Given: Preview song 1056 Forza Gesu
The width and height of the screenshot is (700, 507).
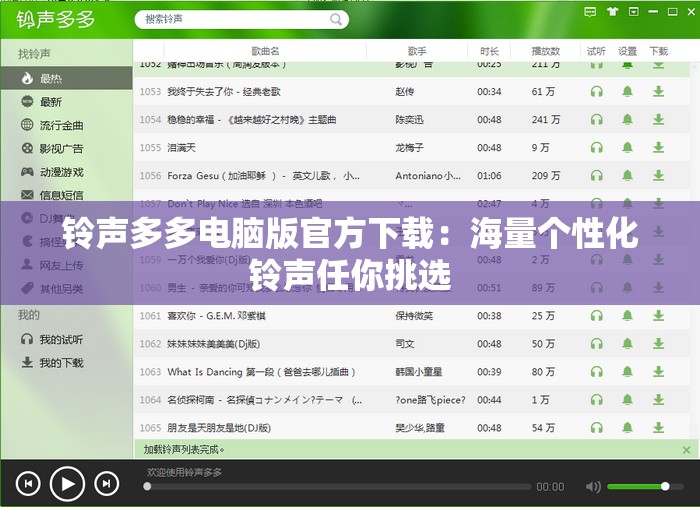Looking at the screenshot, I should (x=596, y=176).
